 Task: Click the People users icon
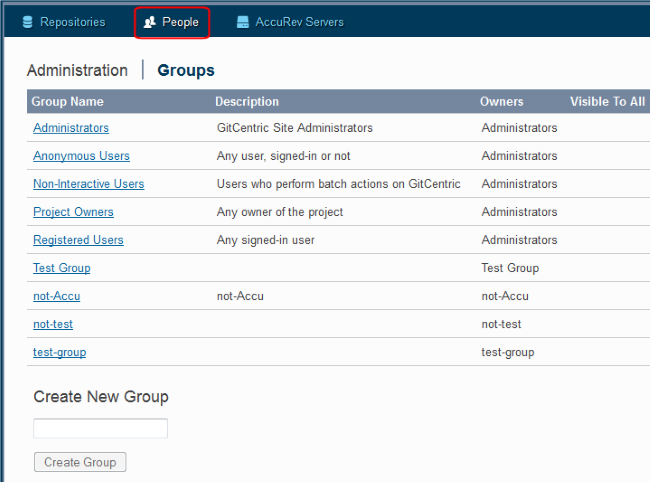(149, 22)
